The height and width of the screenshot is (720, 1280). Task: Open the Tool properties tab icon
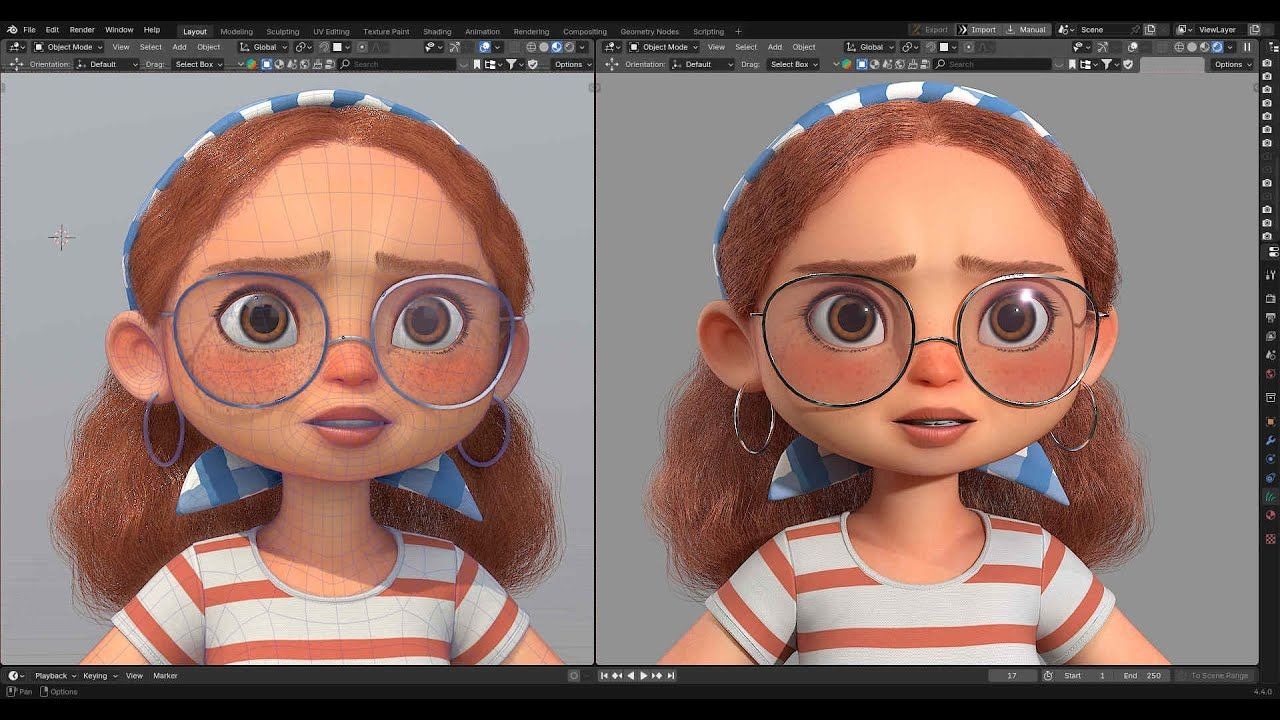click(1271, 274)
